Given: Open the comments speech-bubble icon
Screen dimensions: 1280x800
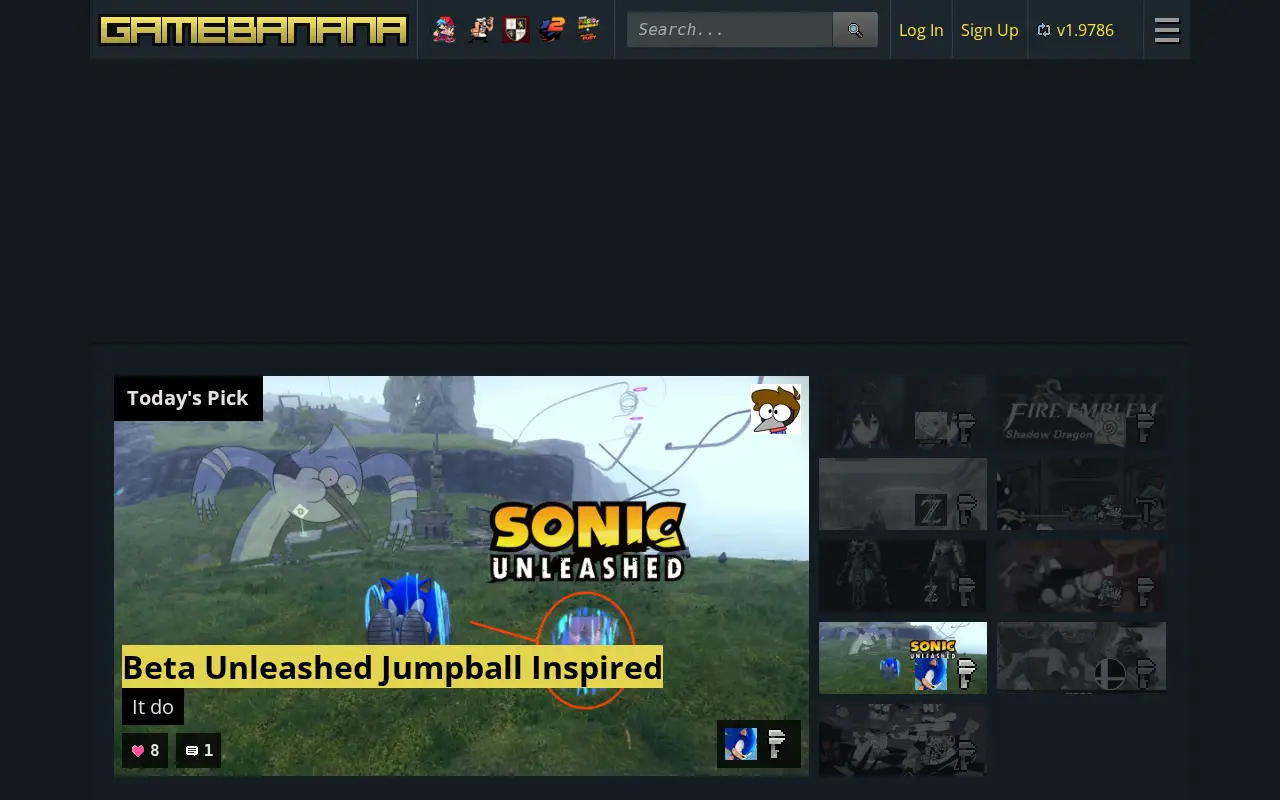Looking at the screenshot, I should tap(192, 751).
